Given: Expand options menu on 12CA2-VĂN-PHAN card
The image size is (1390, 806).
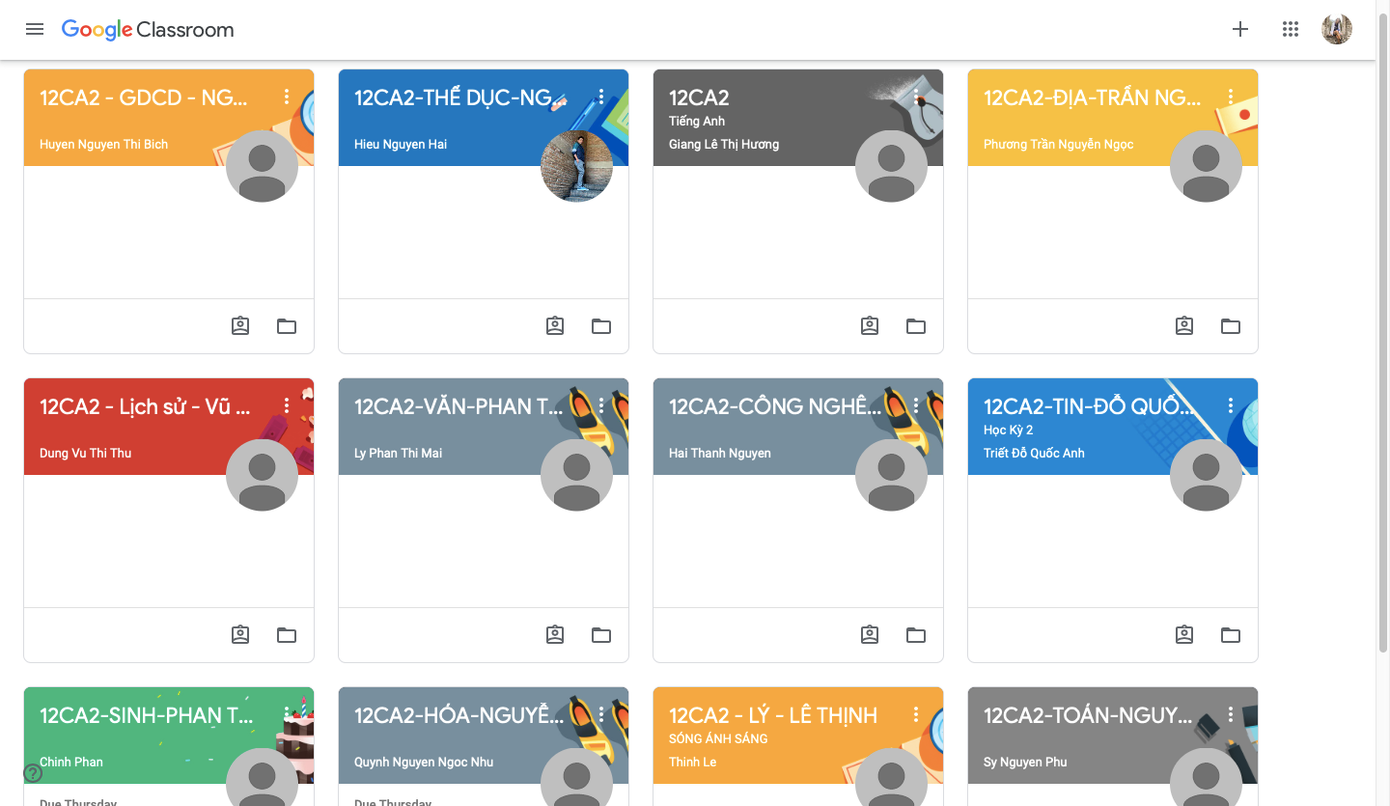Looking at the screenshot, I should [601, 406].
